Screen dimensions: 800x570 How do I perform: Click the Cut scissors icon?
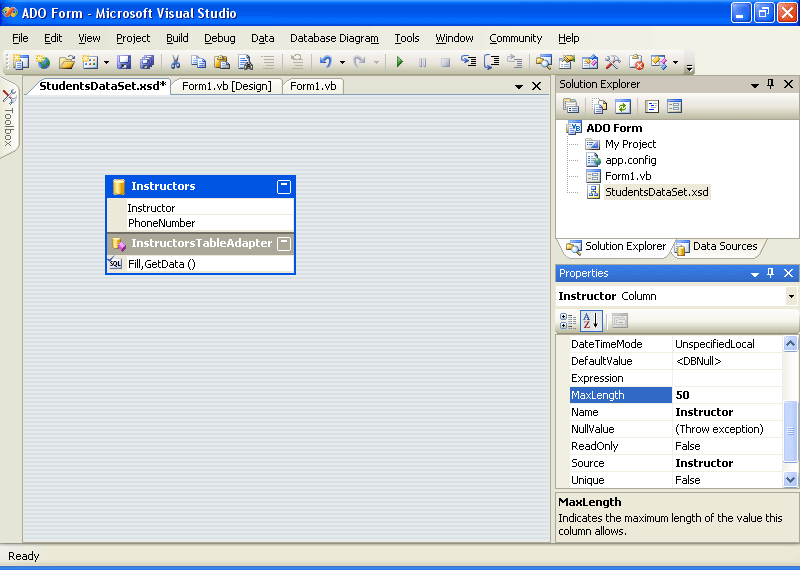(176, 62)
